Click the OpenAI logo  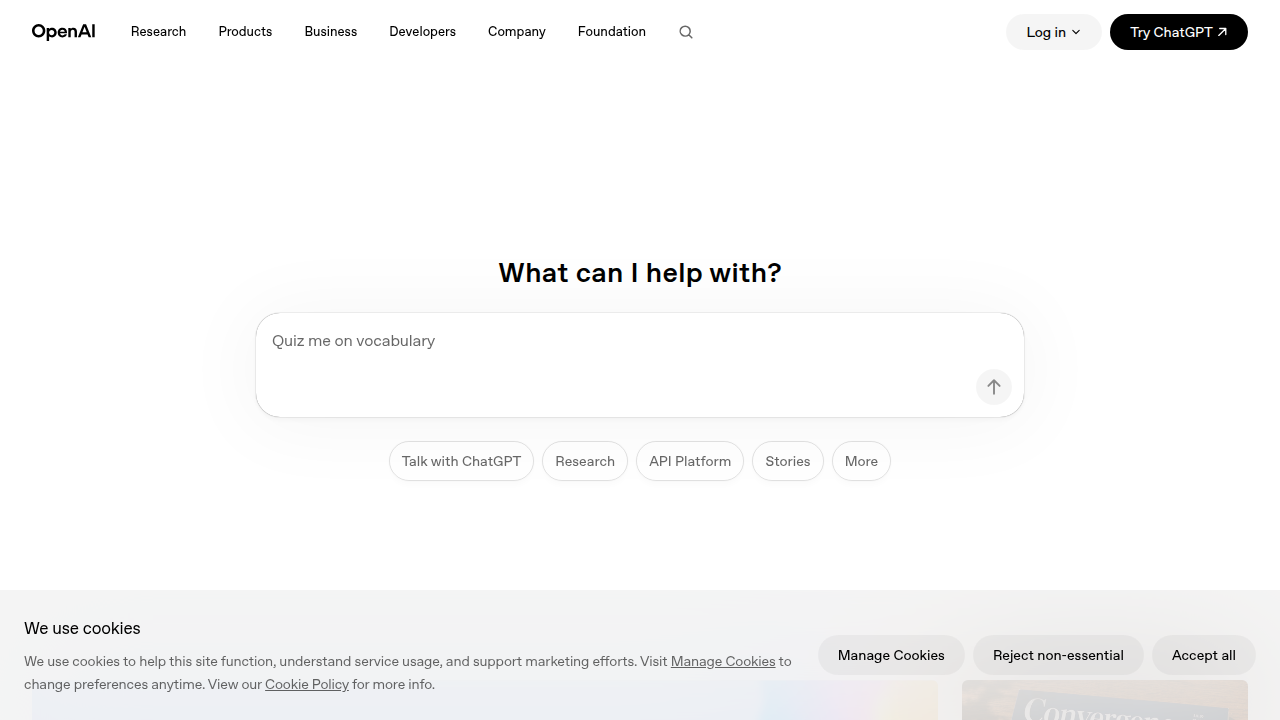tap(63, 32)
